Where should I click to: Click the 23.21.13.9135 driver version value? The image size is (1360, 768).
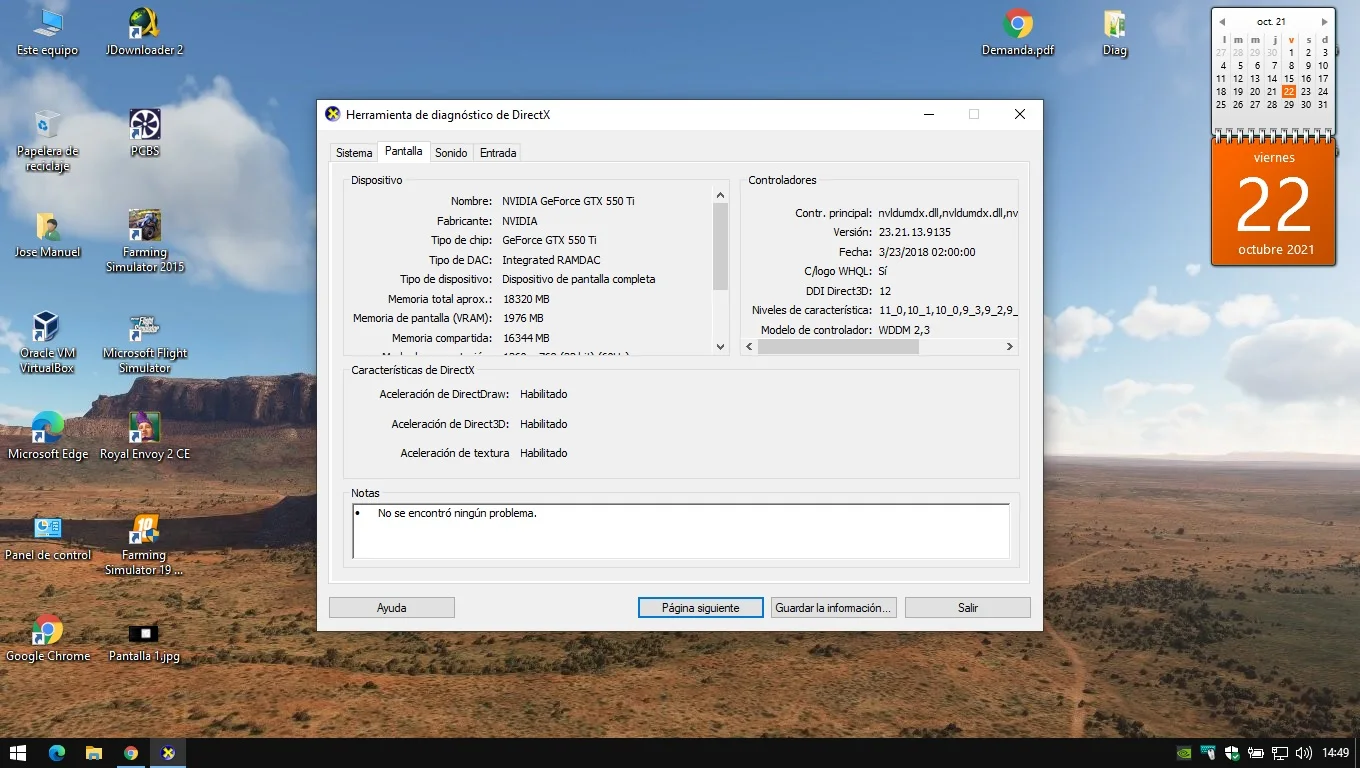(915, 232)
